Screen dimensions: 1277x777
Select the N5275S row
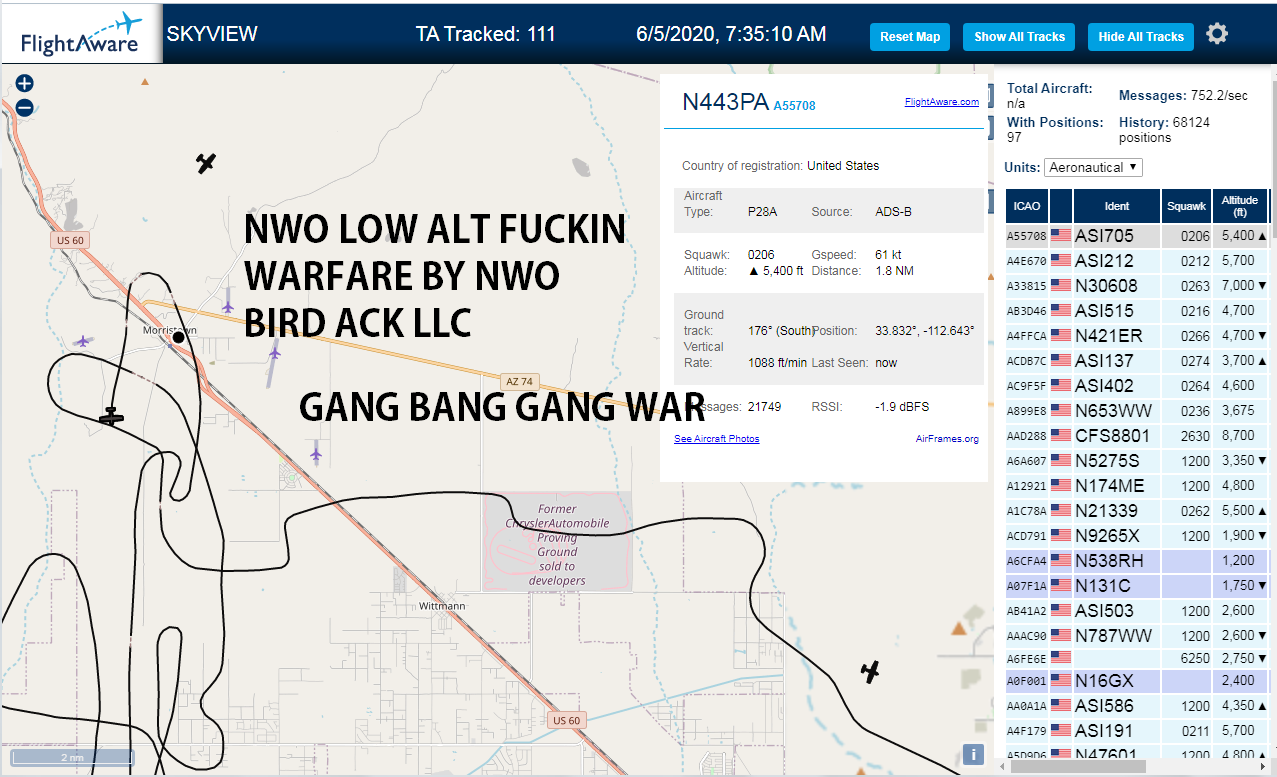point(1139,461)
